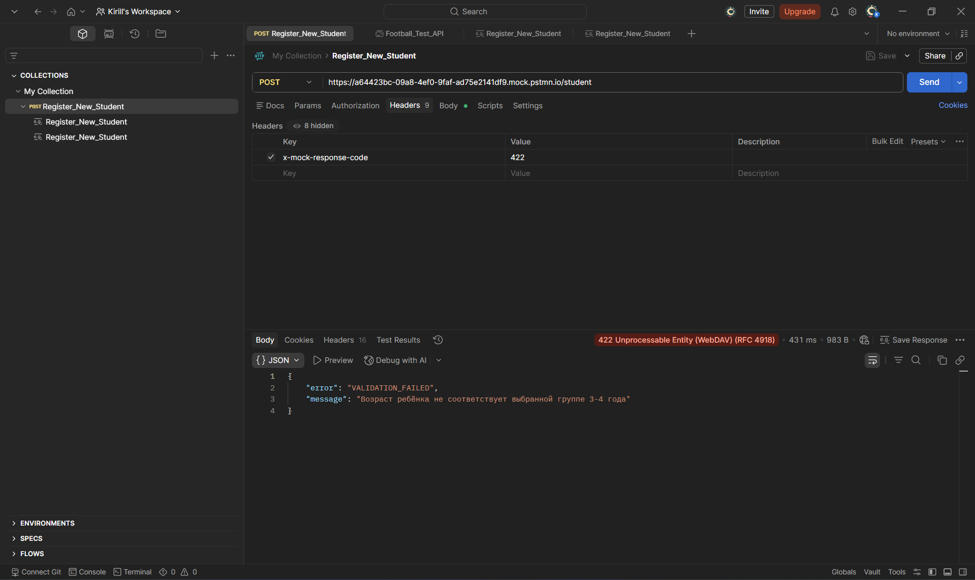Open the Files folder icon in sidebar
This screenshot has height=580, width=975.
pyautogui.click(x=160, y=34)
